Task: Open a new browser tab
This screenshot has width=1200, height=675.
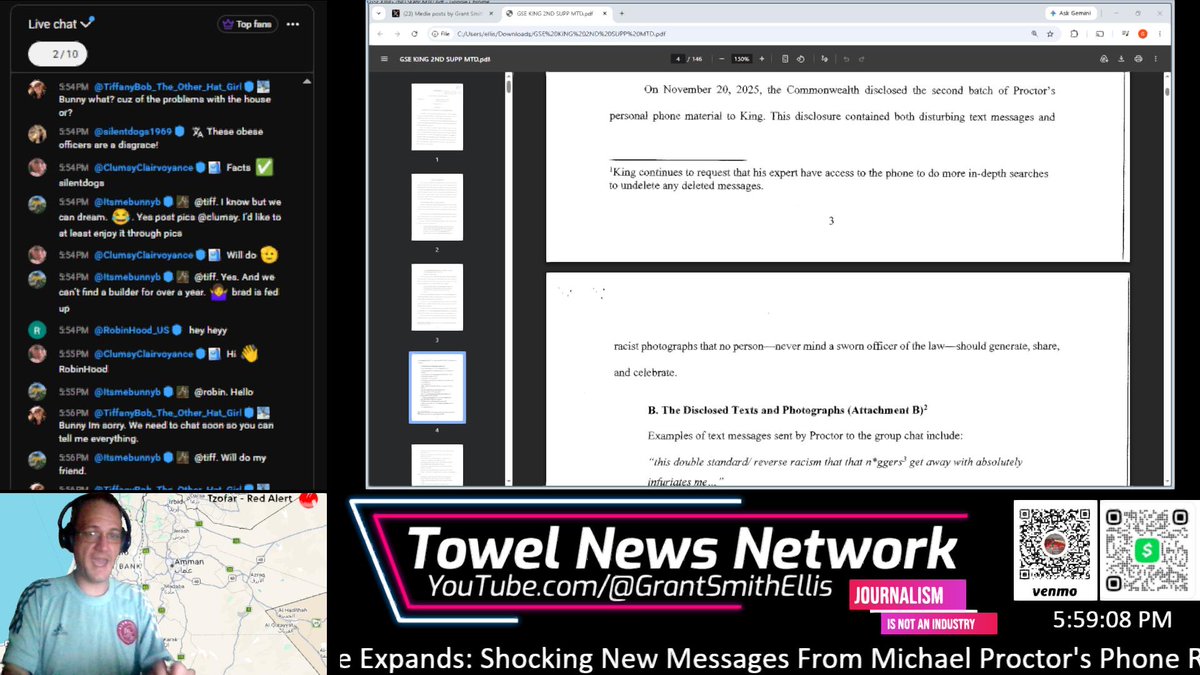Action: [621, 13]
